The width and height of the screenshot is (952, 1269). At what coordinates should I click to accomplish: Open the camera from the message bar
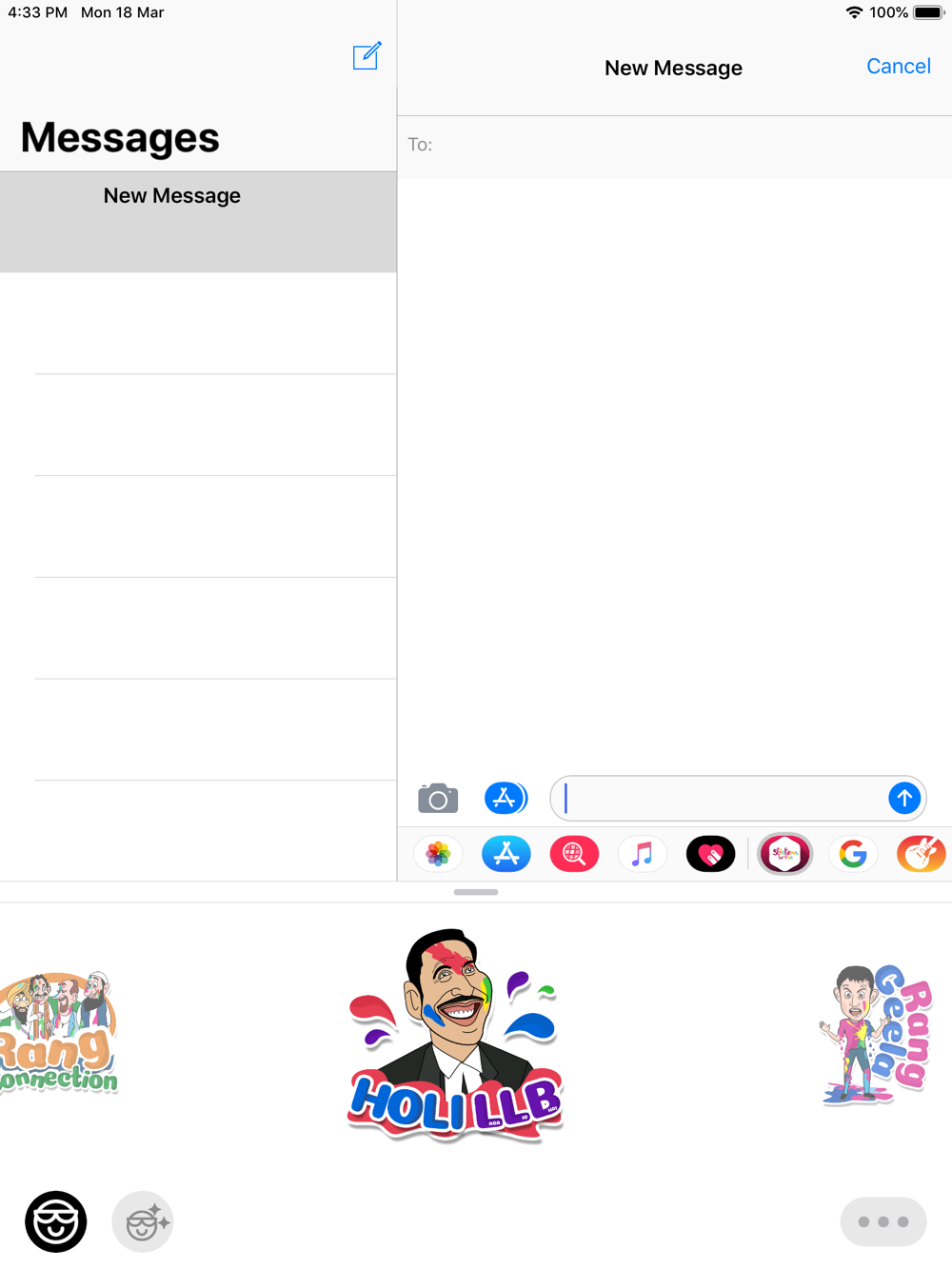click(438, 798)
